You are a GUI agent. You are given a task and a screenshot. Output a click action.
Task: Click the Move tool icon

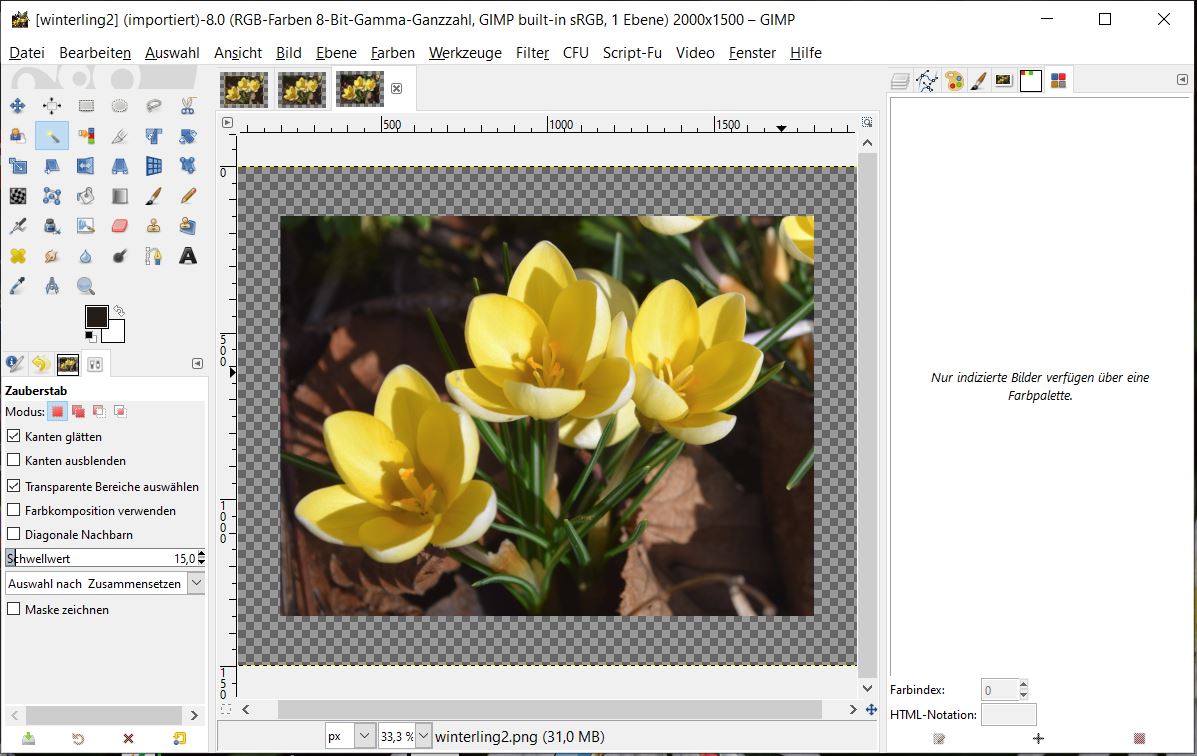tap(18, 106)
